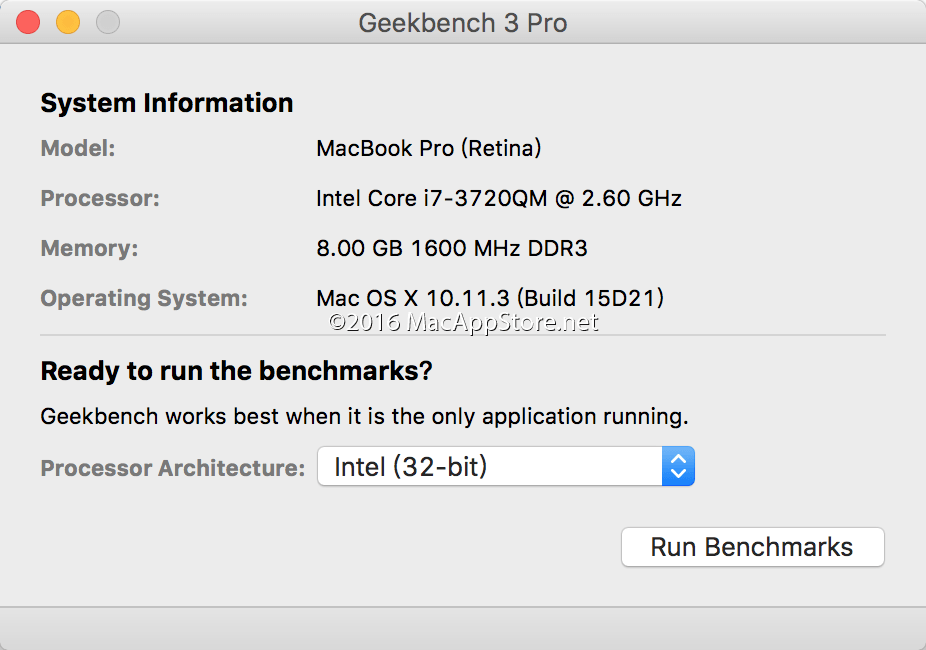
Task: Click the Geekbench 3 Pro window title
Action: click(463, 23)
